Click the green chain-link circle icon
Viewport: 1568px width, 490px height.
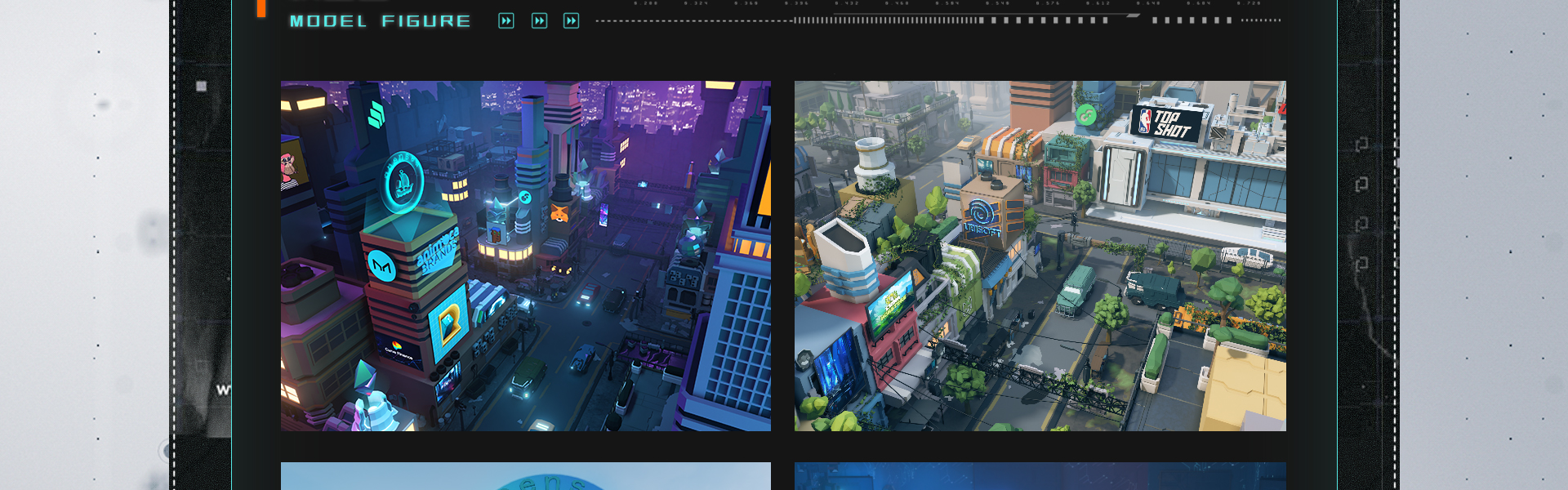coord(1085,115)
